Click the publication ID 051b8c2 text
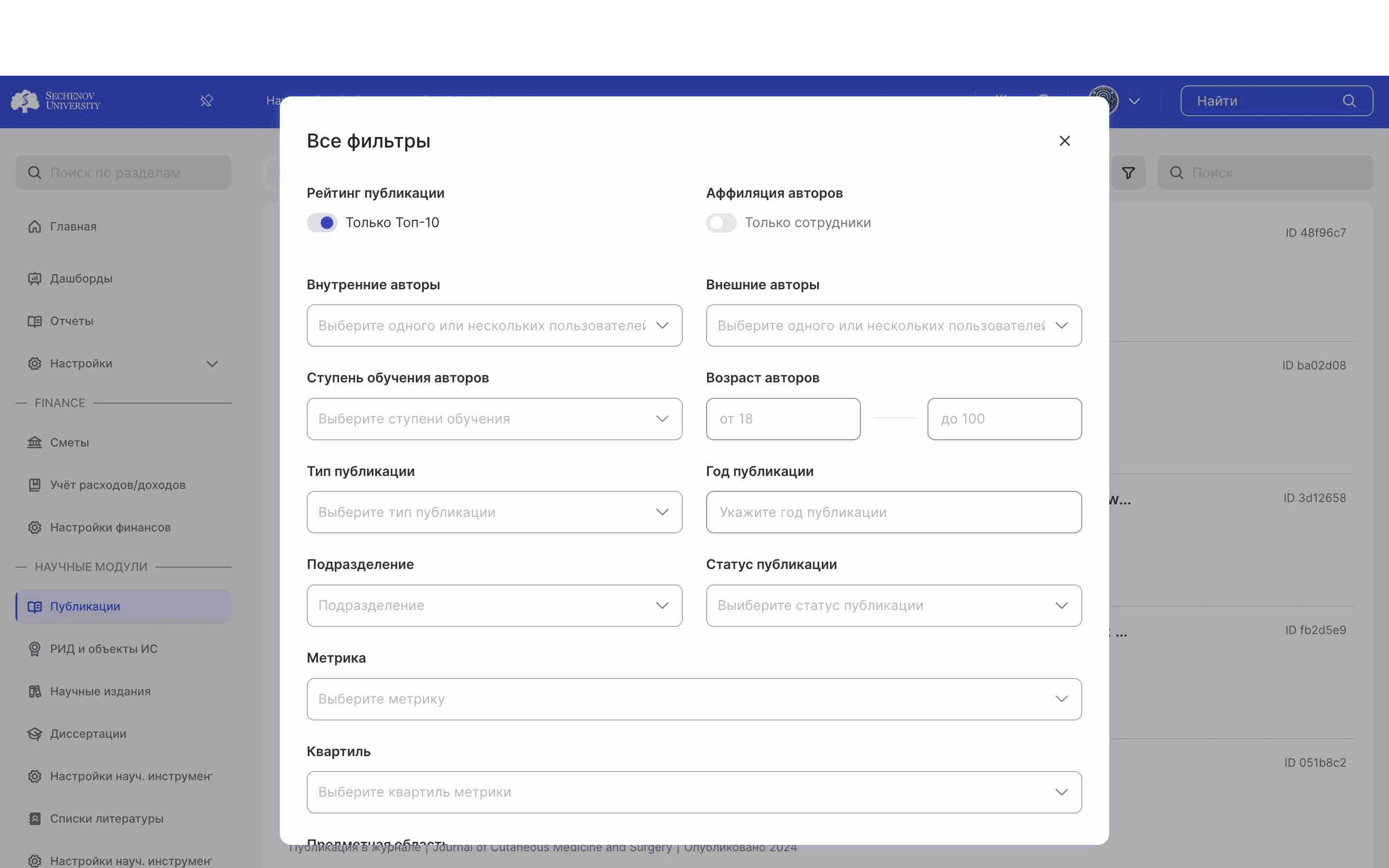The image size is (1389, 868). pos(1315,762)
